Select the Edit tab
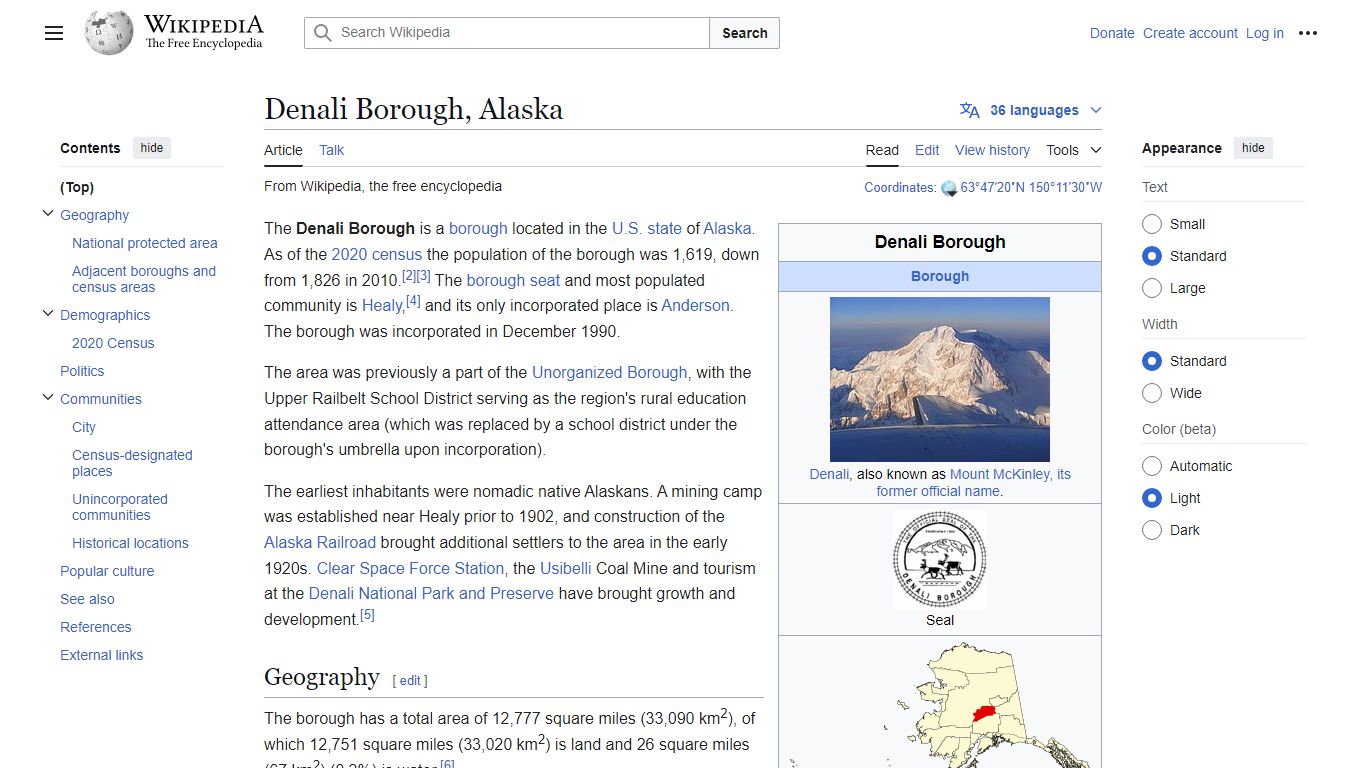The width and height of the screenshot is (1366, 768). click(x=927, y=150)
